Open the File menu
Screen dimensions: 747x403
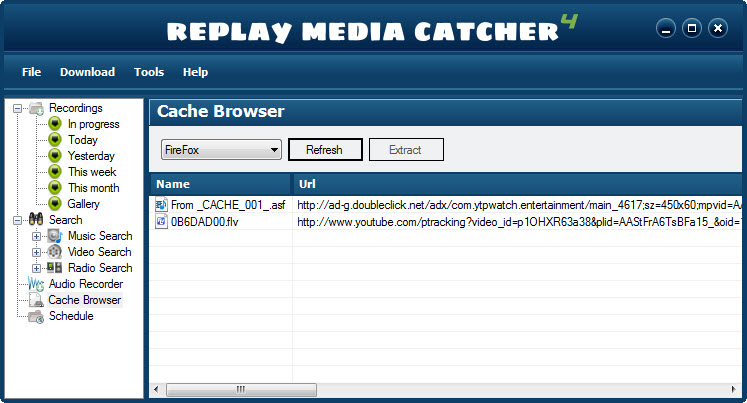click(31, 72)
